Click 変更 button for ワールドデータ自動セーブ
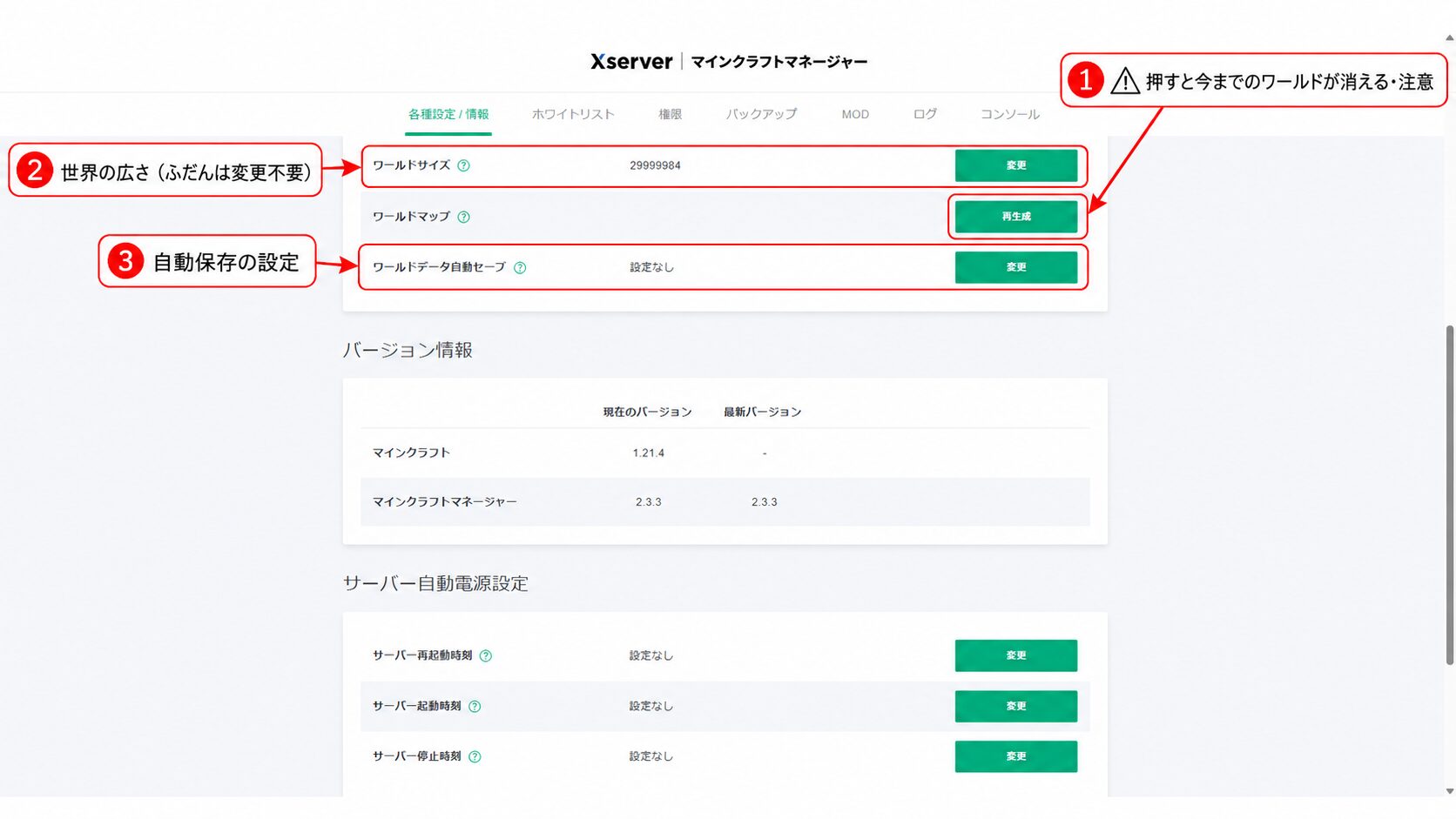The height and width of the screenshot is (819, 1456). click(x=1016, y=267)
